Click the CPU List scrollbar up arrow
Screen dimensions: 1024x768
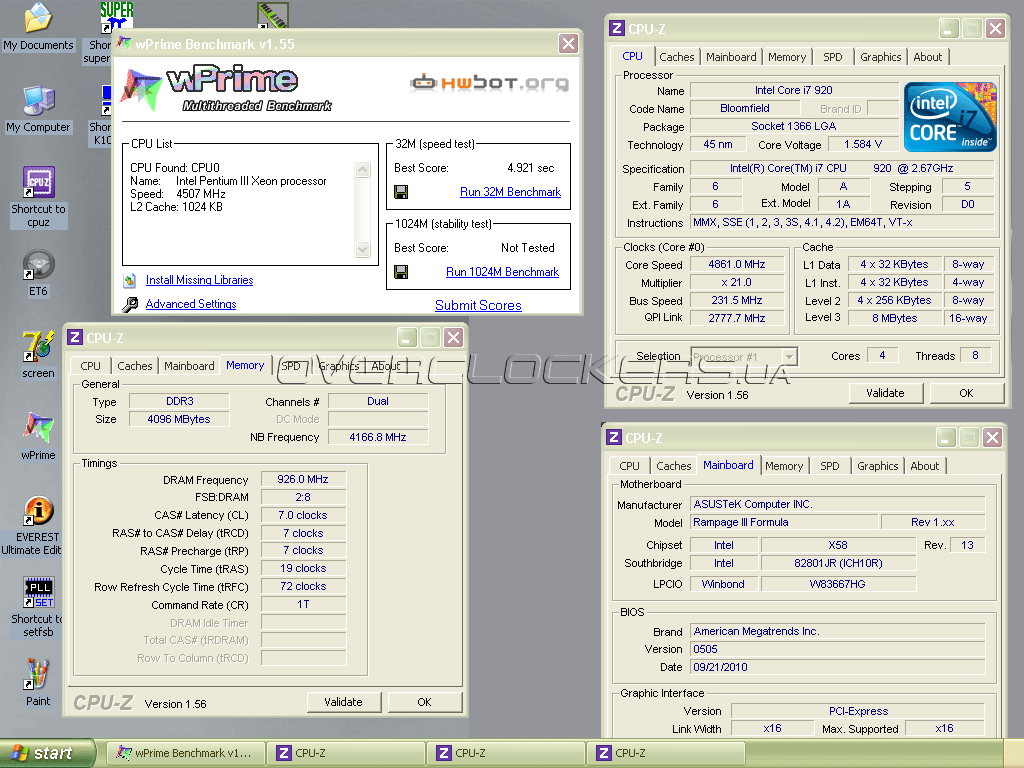pyautogui.click(x=362, y=169)
